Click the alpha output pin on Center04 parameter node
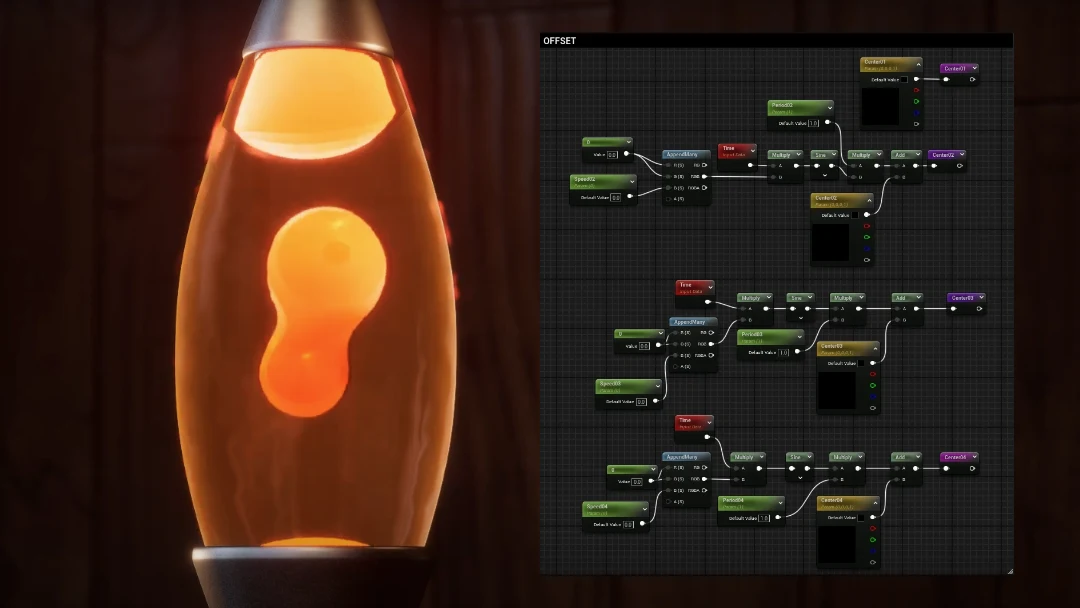This screenshot has width=1080, height=608. pos(873,563)
